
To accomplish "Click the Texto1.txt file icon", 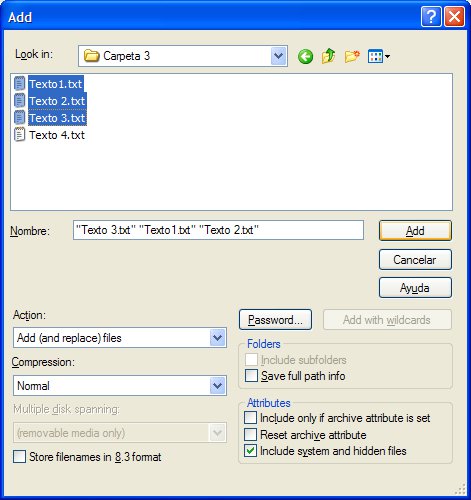I will [20, 84].
